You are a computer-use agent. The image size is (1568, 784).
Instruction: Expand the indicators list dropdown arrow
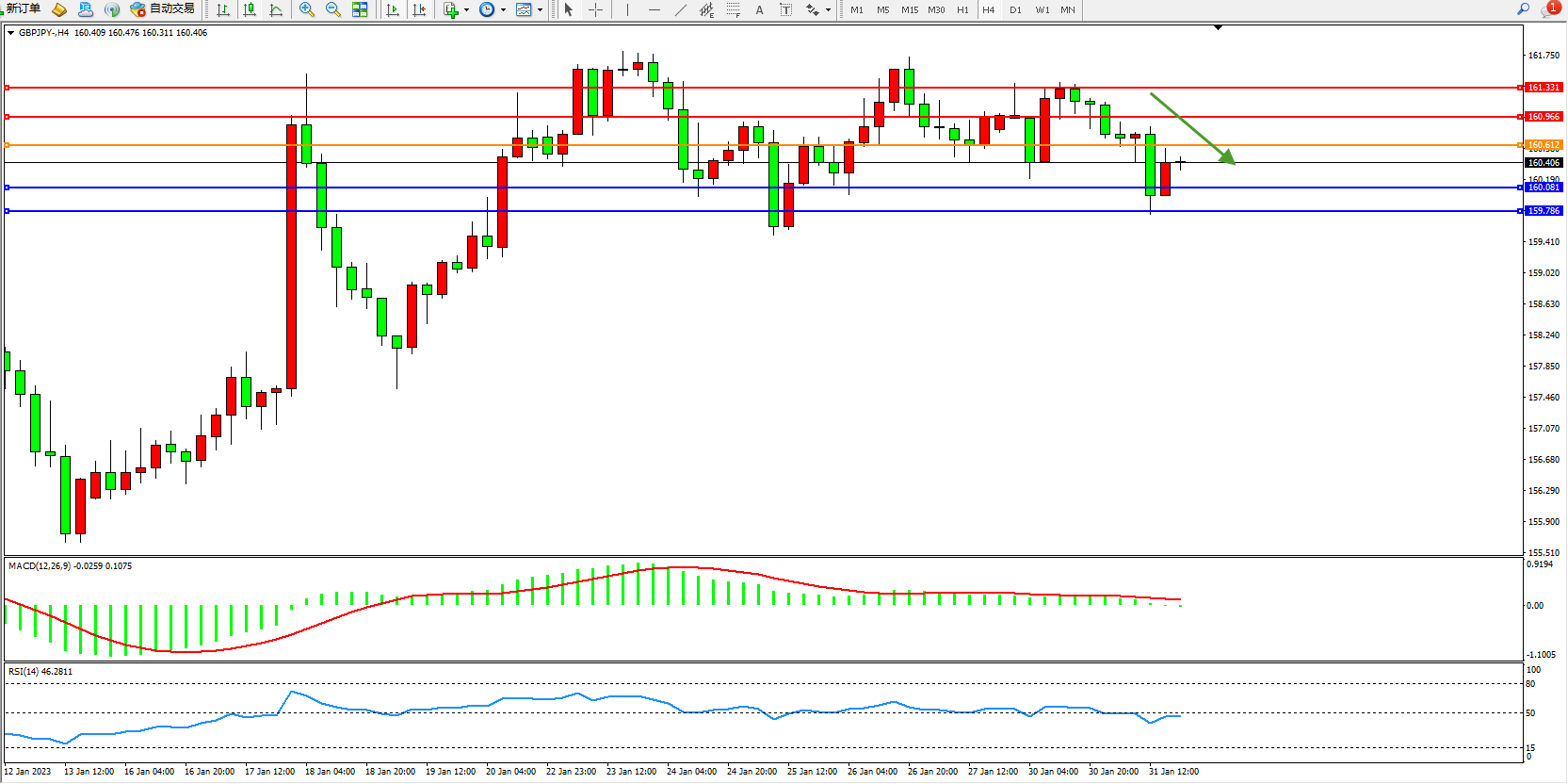[466, 10]
